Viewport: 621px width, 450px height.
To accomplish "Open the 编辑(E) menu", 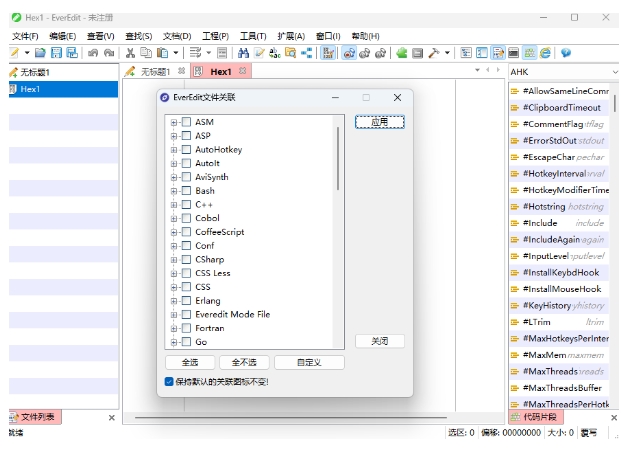I will [63, 36].
